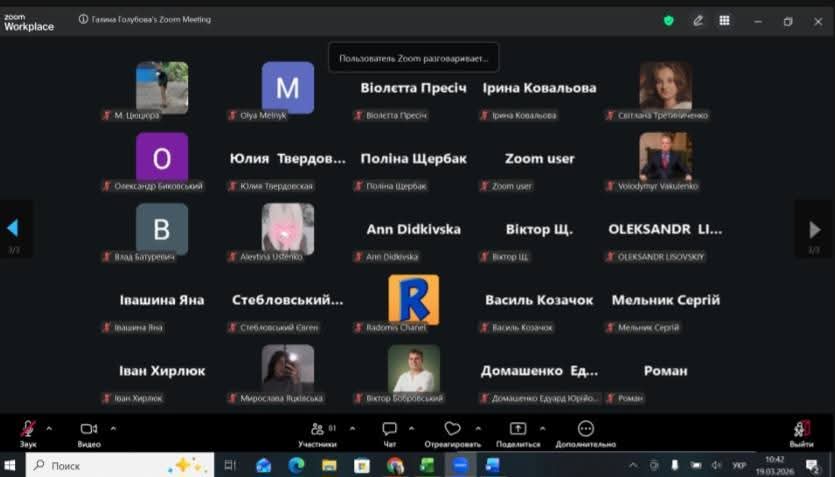The width and height of the screenshot is (835, 477).
Task: Open the Участники participants panel
Action: [317, 430]
